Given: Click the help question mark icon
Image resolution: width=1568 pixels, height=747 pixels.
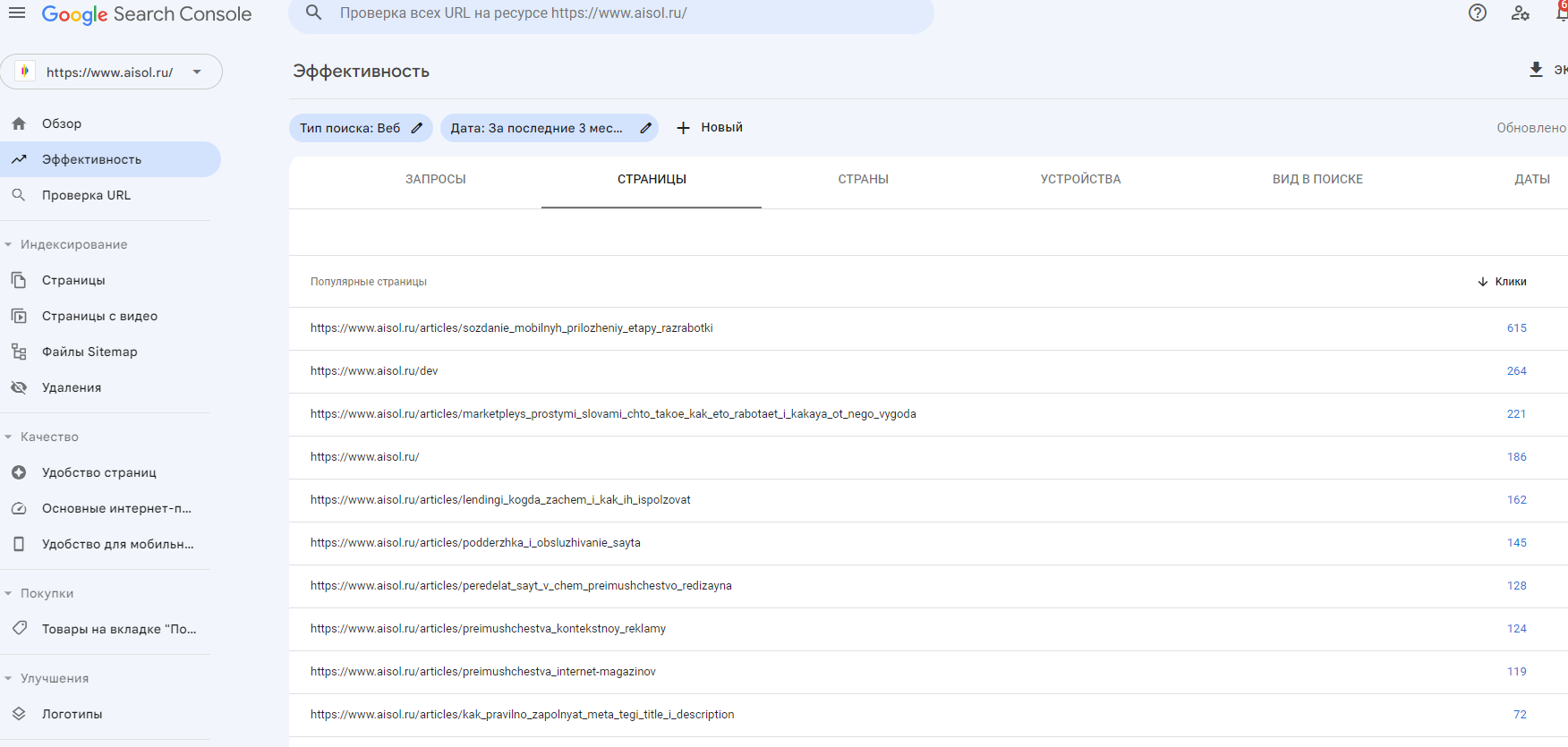Looking at the screenshot, I should pos(1478,13).
